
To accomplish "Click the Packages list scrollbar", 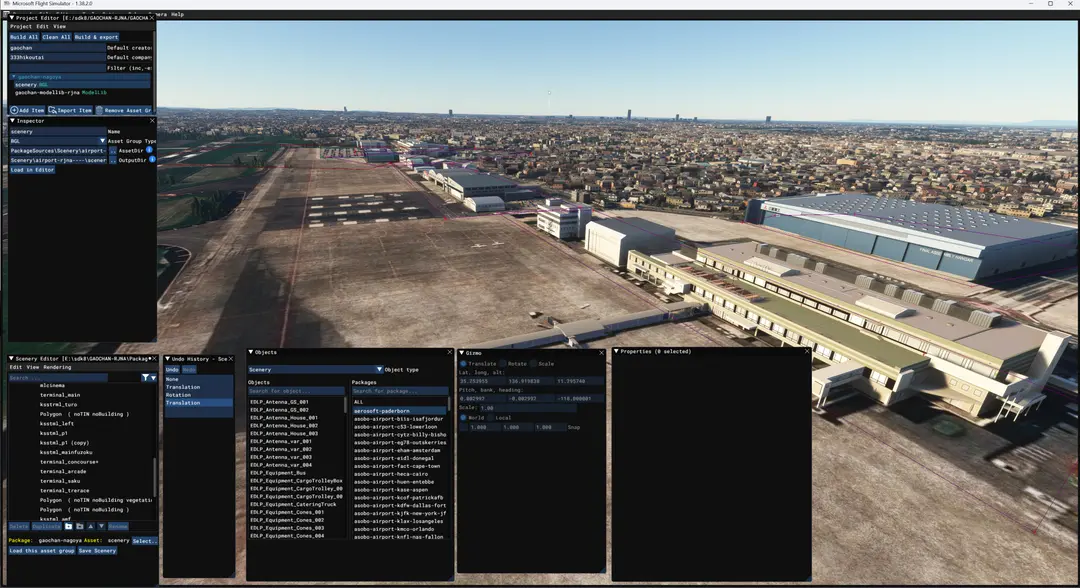I will (450, 402).
